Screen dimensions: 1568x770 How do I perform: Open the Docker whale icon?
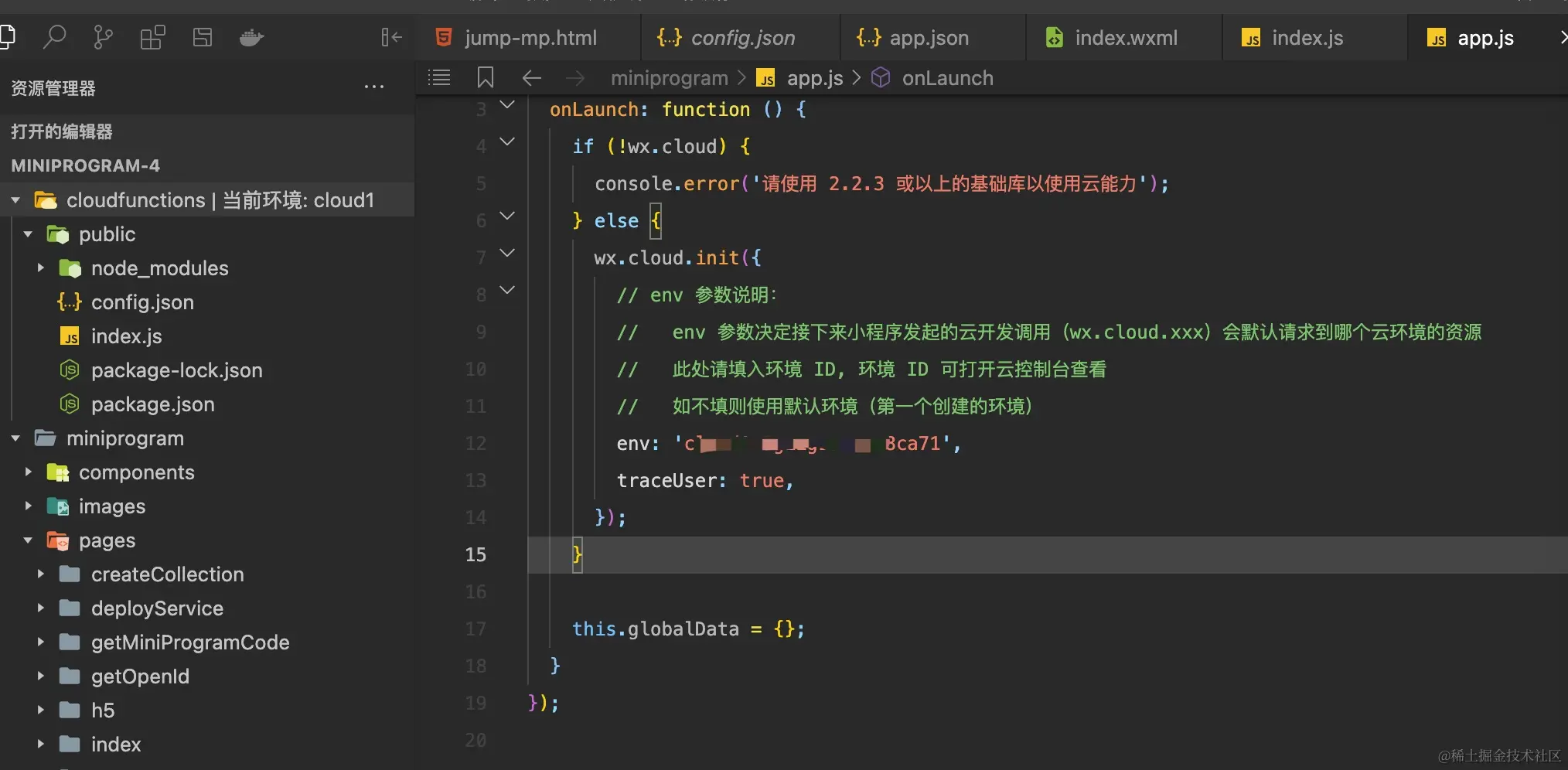tap(251, 37)
